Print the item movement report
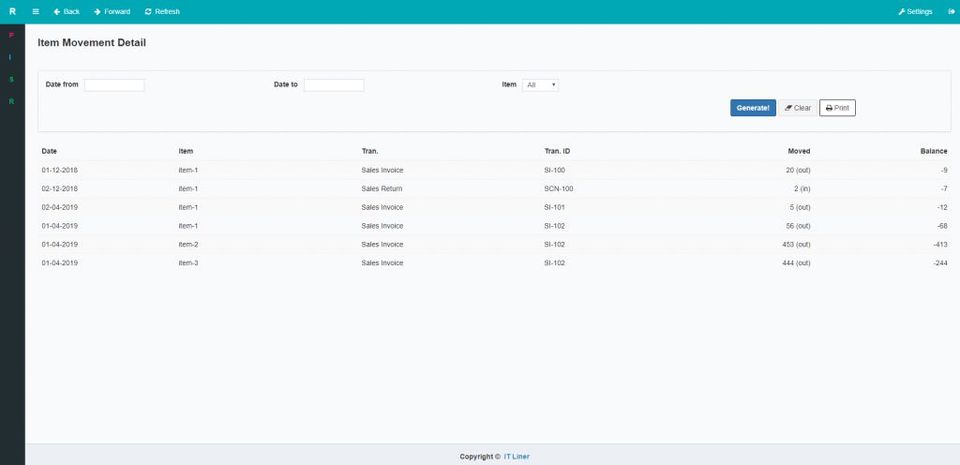960x465 pixels. (838, 108)
